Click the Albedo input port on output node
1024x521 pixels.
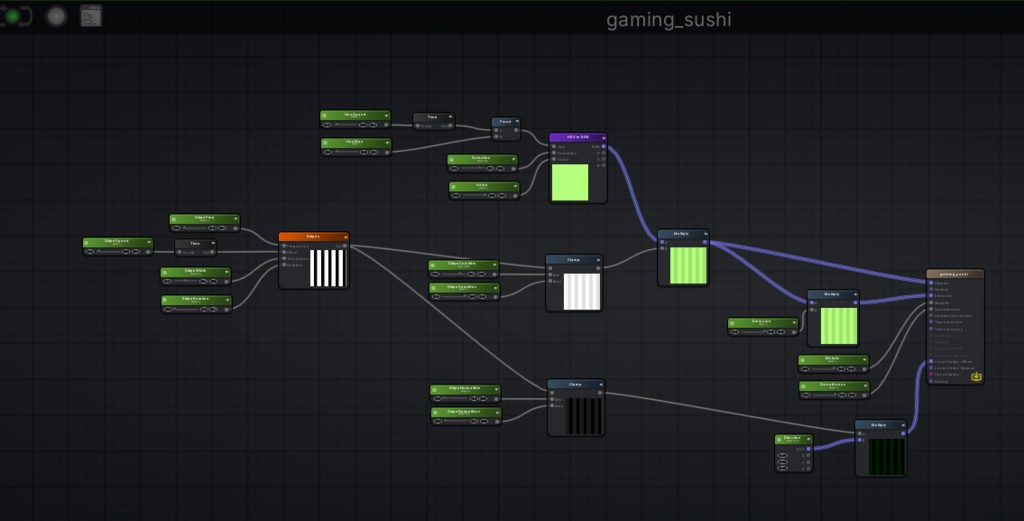pos(931,283)
